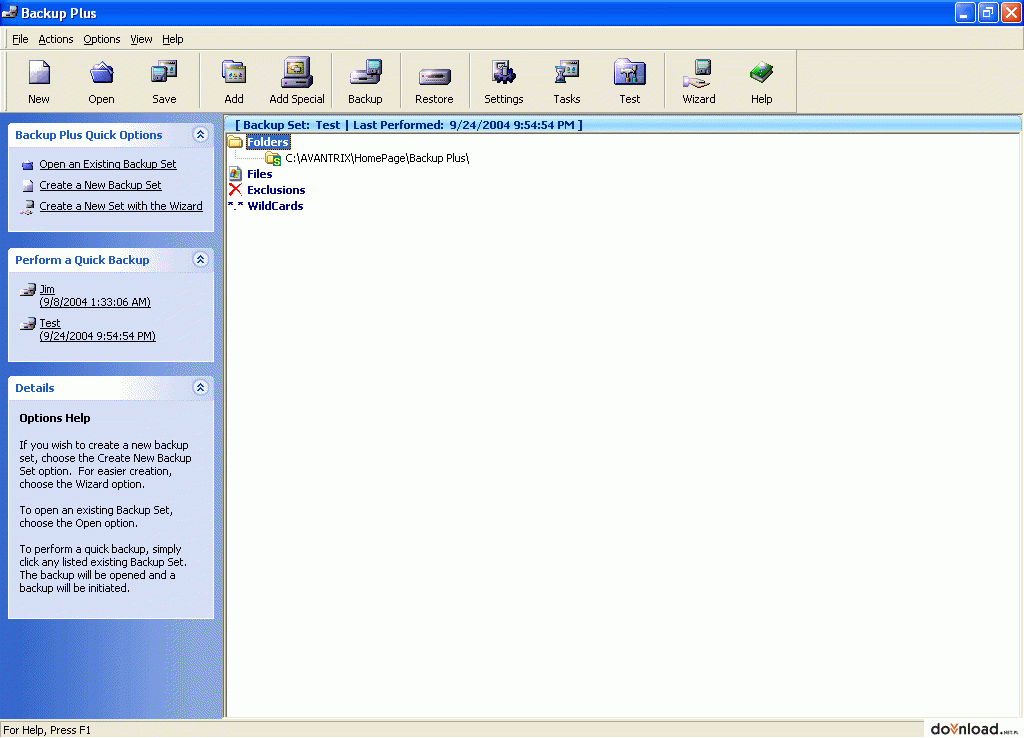
Task: Start a backup with the Backup toolbar icon
Action: pyautogui.click(x=365, y=73)
